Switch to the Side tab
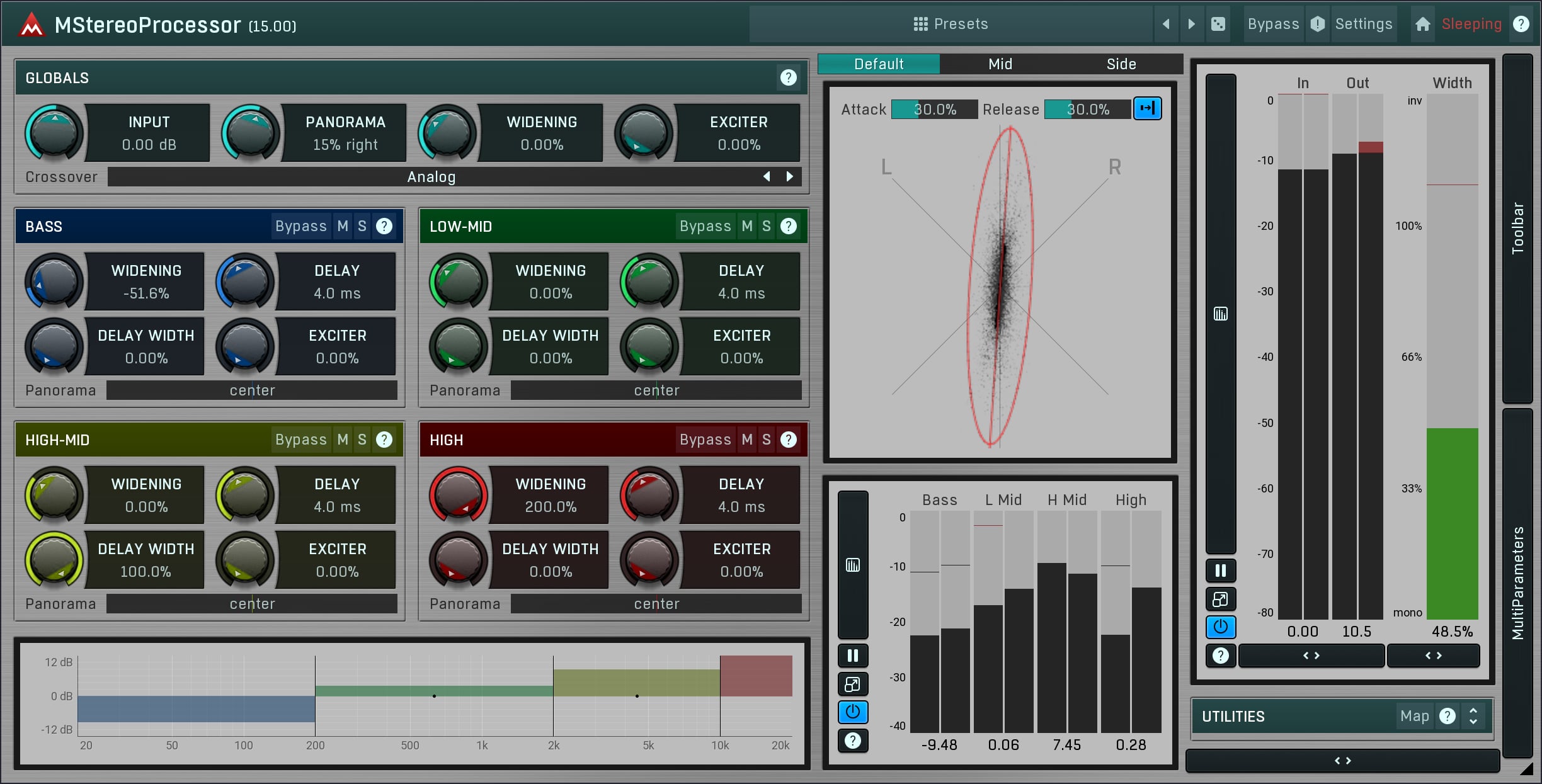The height and width of the screenshot is (784, 1542). coord(1121,64)
